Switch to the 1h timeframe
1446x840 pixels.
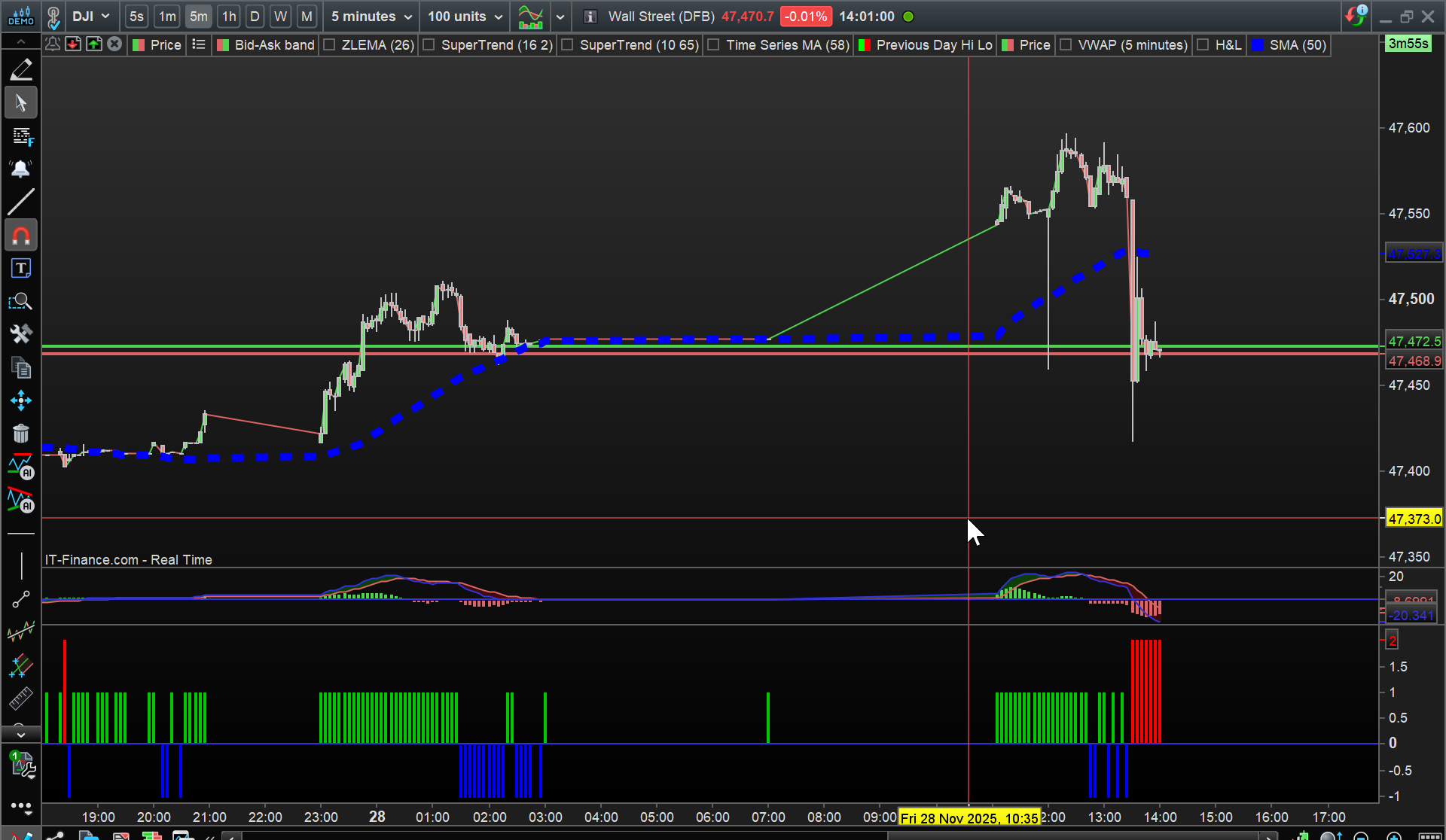pos(229,17)
